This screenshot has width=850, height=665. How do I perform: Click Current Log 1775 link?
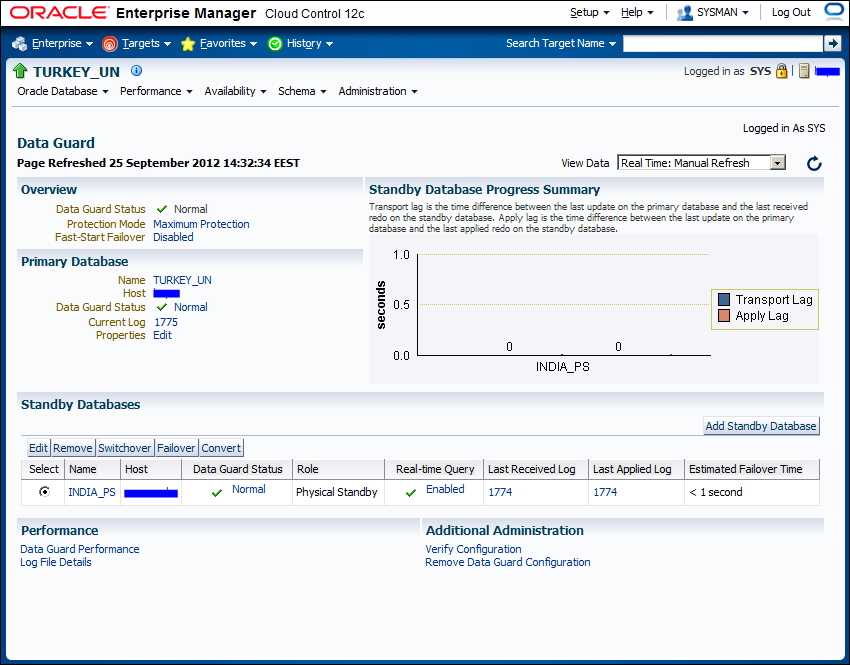pos(166,322)
